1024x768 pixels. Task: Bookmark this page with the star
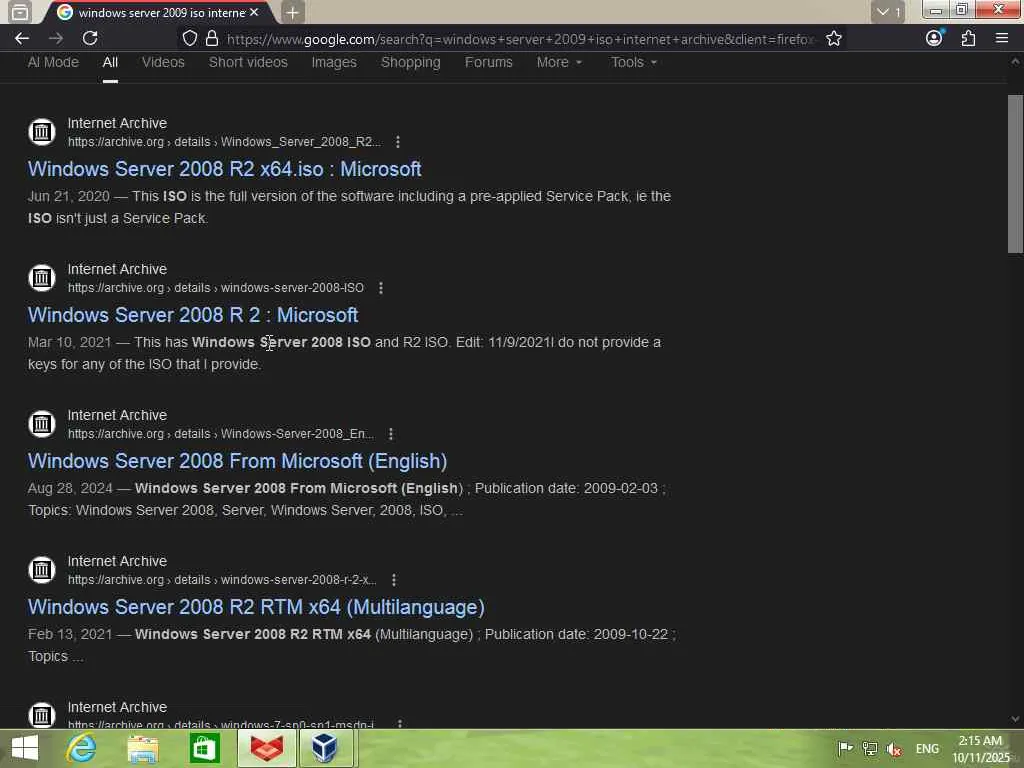pos(833,39)
